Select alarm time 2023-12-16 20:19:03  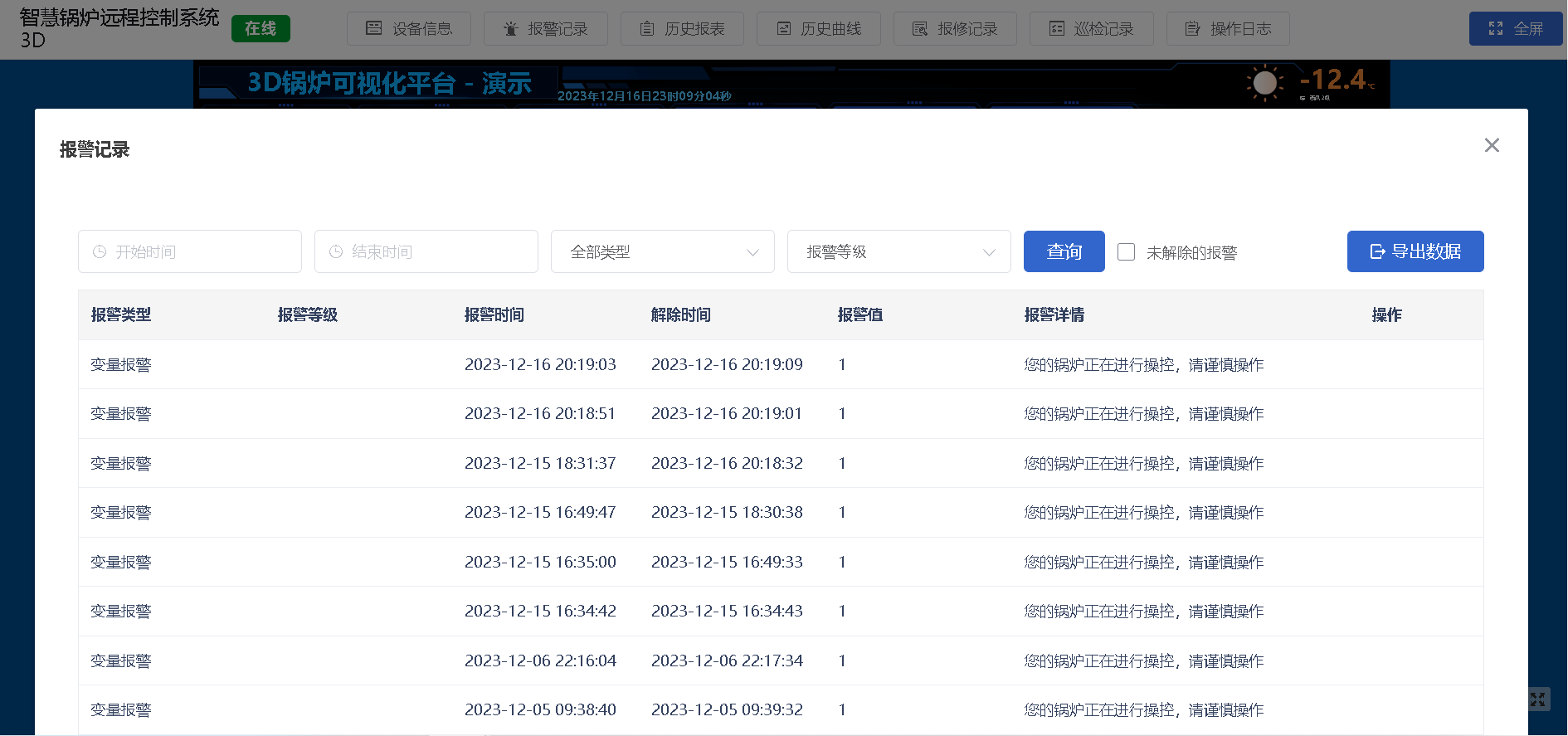[x=540, y=365]
